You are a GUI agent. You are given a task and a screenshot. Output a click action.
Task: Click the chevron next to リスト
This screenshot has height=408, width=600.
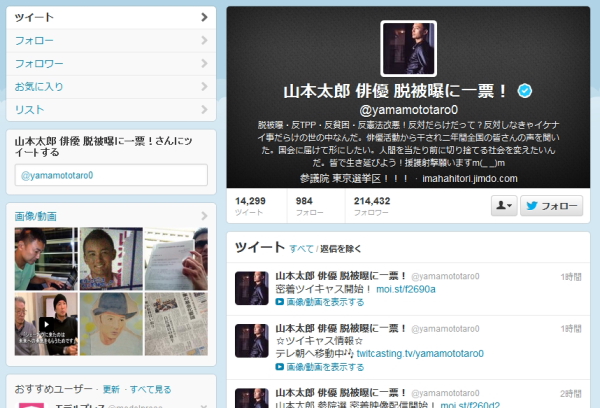[x=204, y=110]
